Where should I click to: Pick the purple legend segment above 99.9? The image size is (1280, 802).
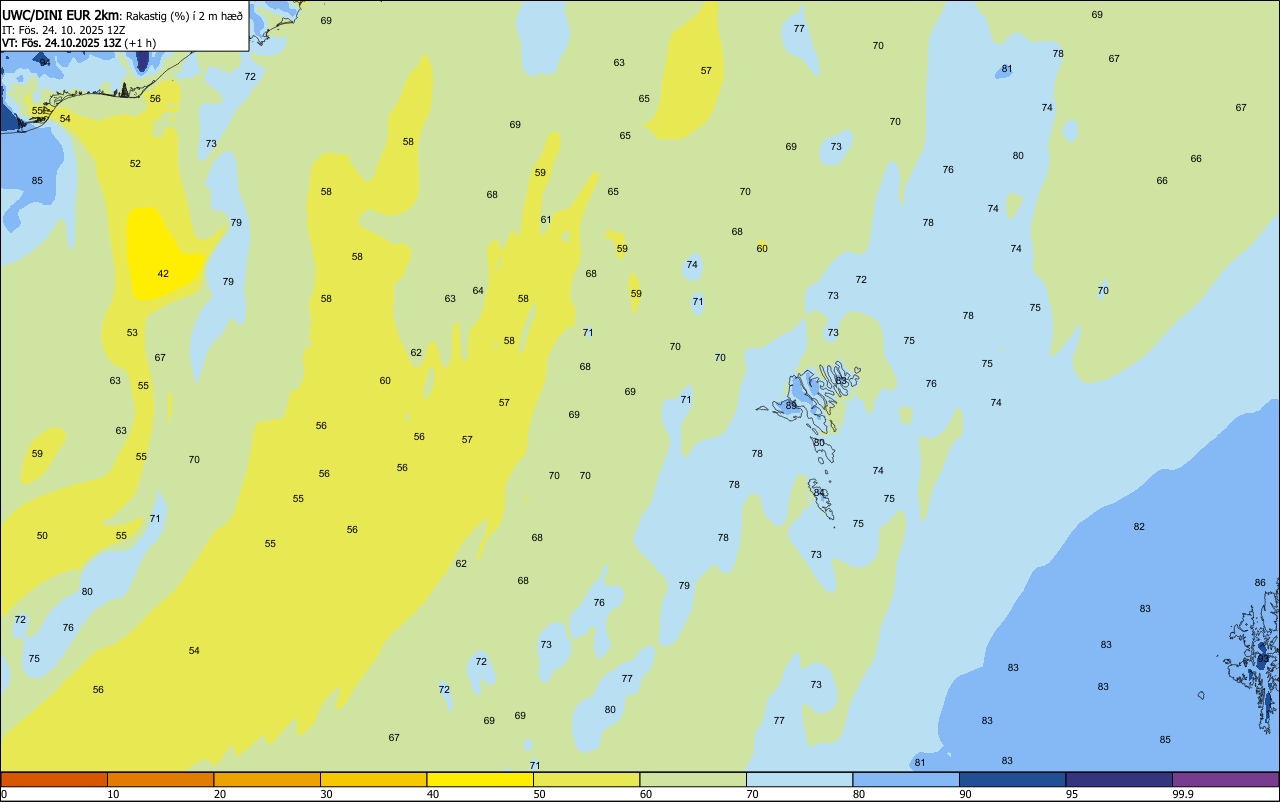point(1226,779)
